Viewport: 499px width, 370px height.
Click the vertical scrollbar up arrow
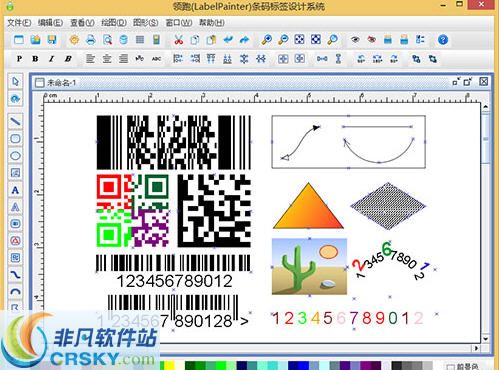[x=486, y=107]
